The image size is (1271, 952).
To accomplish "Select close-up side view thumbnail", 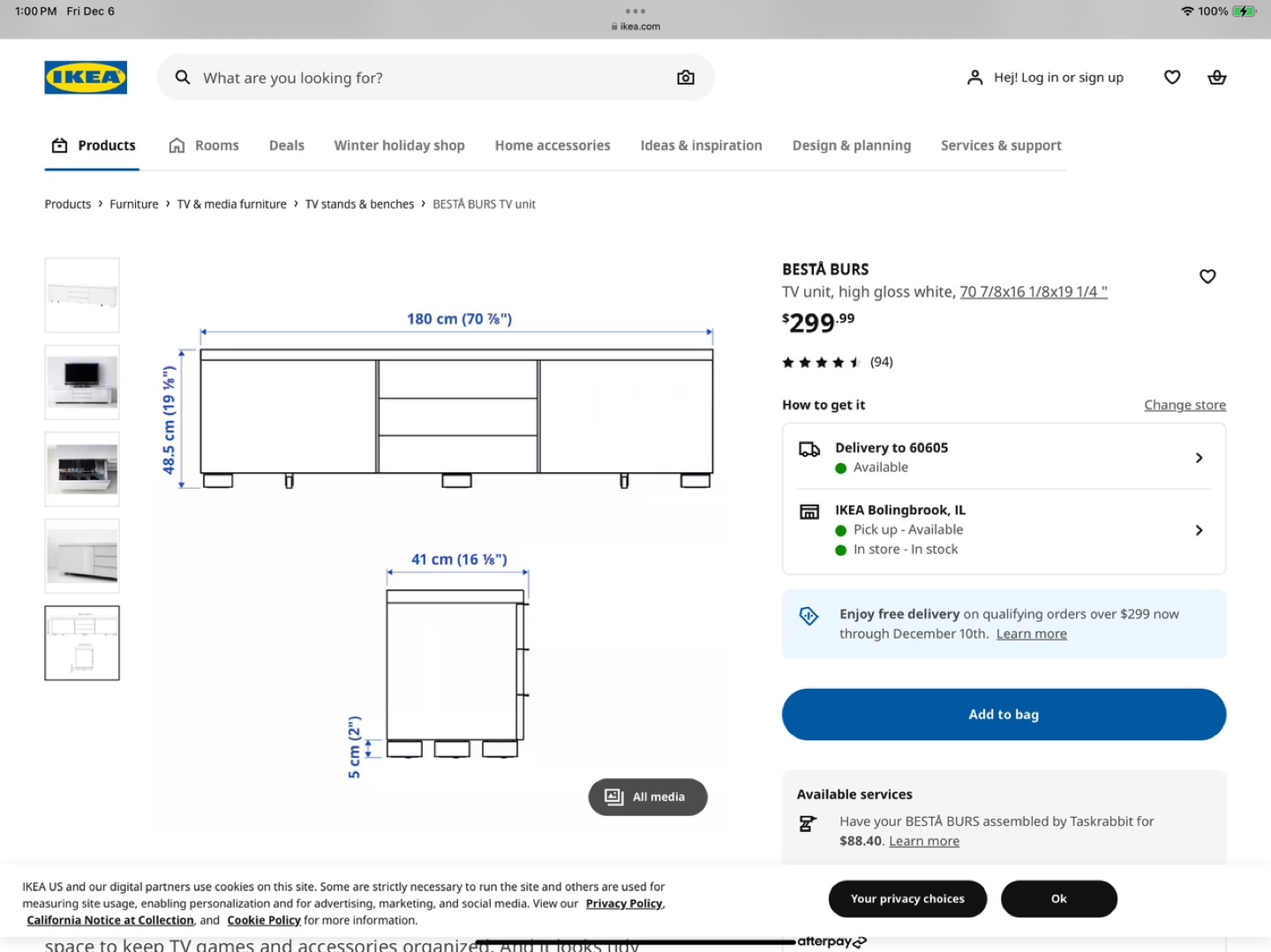I will point(82,556).
